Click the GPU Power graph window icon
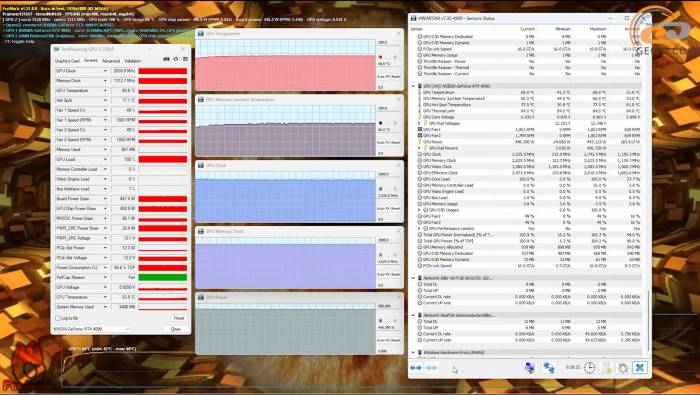 click(x=200, y=297)
